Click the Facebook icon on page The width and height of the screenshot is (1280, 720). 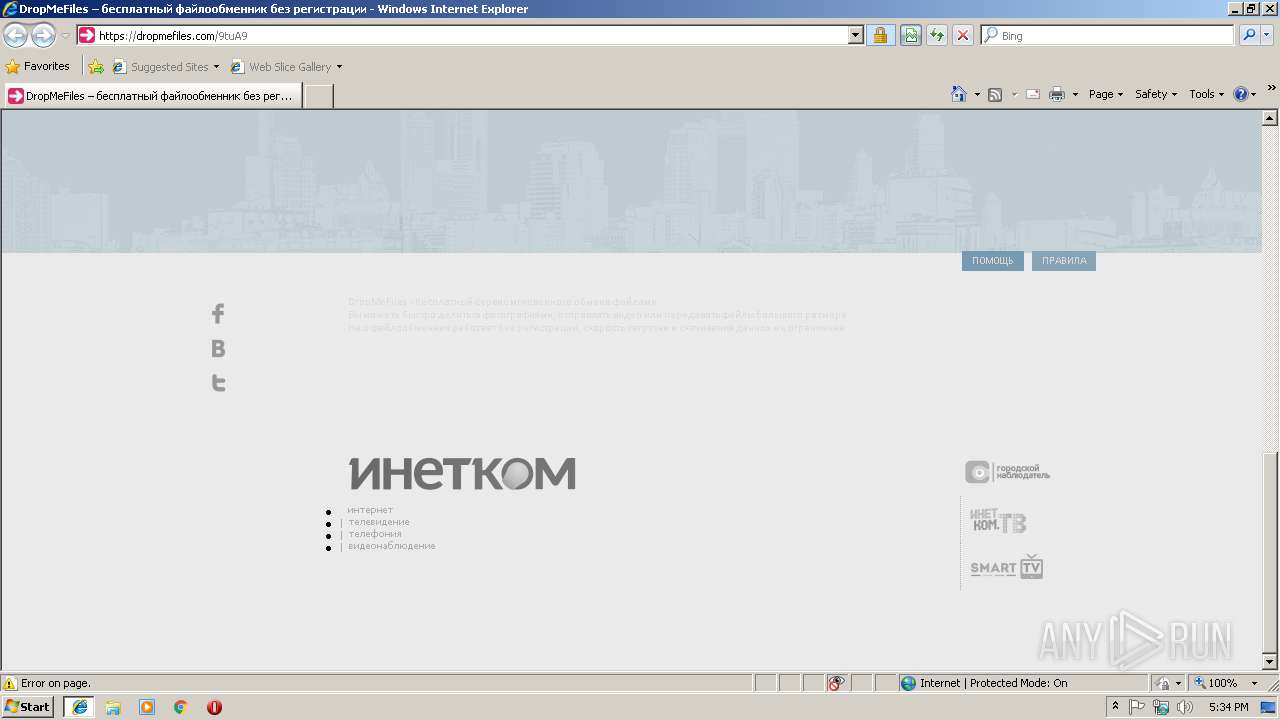[x=218, y=314]
